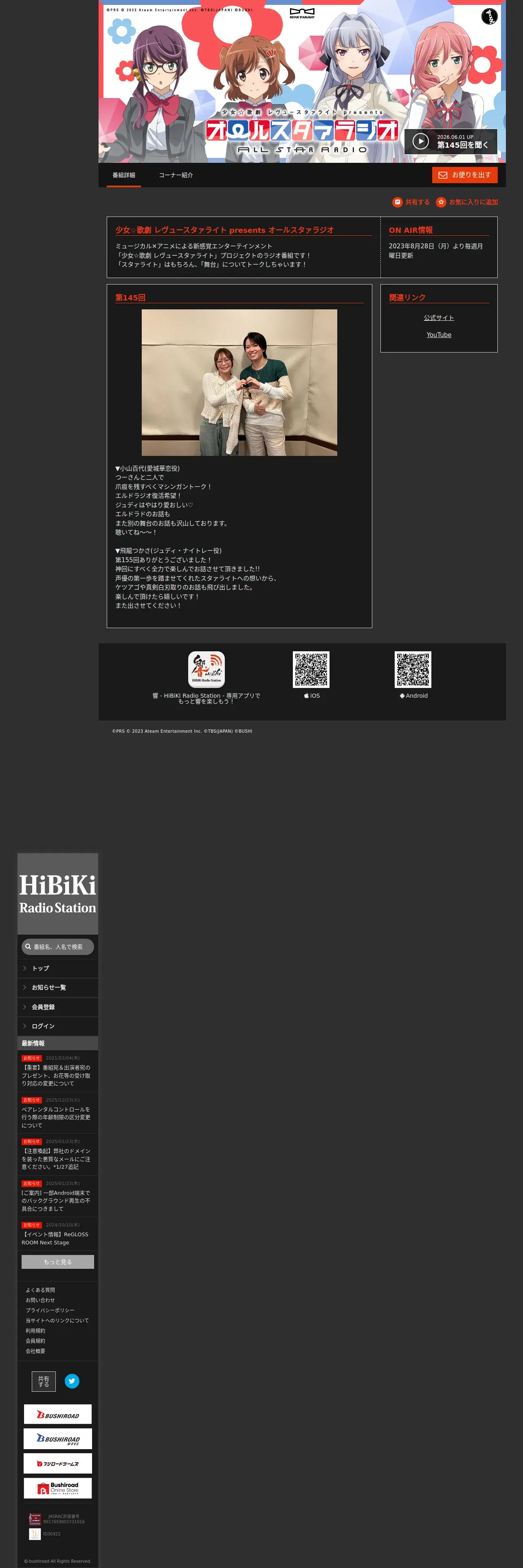Open 当サイトへのリンクについて footer link

click(57, 1320)
